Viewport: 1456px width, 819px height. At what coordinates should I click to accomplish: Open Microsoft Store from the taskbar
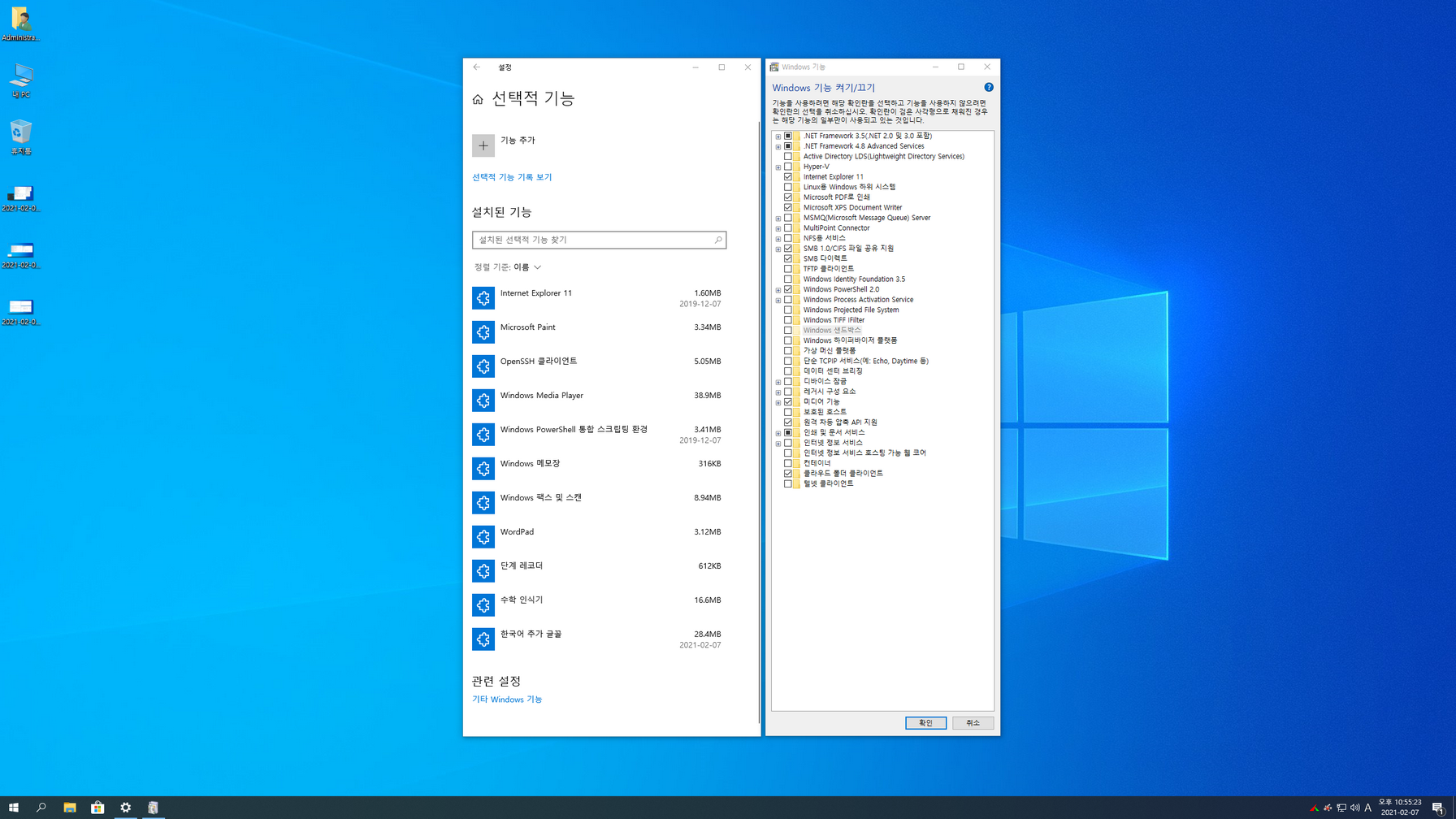click(x=97, y=808)
